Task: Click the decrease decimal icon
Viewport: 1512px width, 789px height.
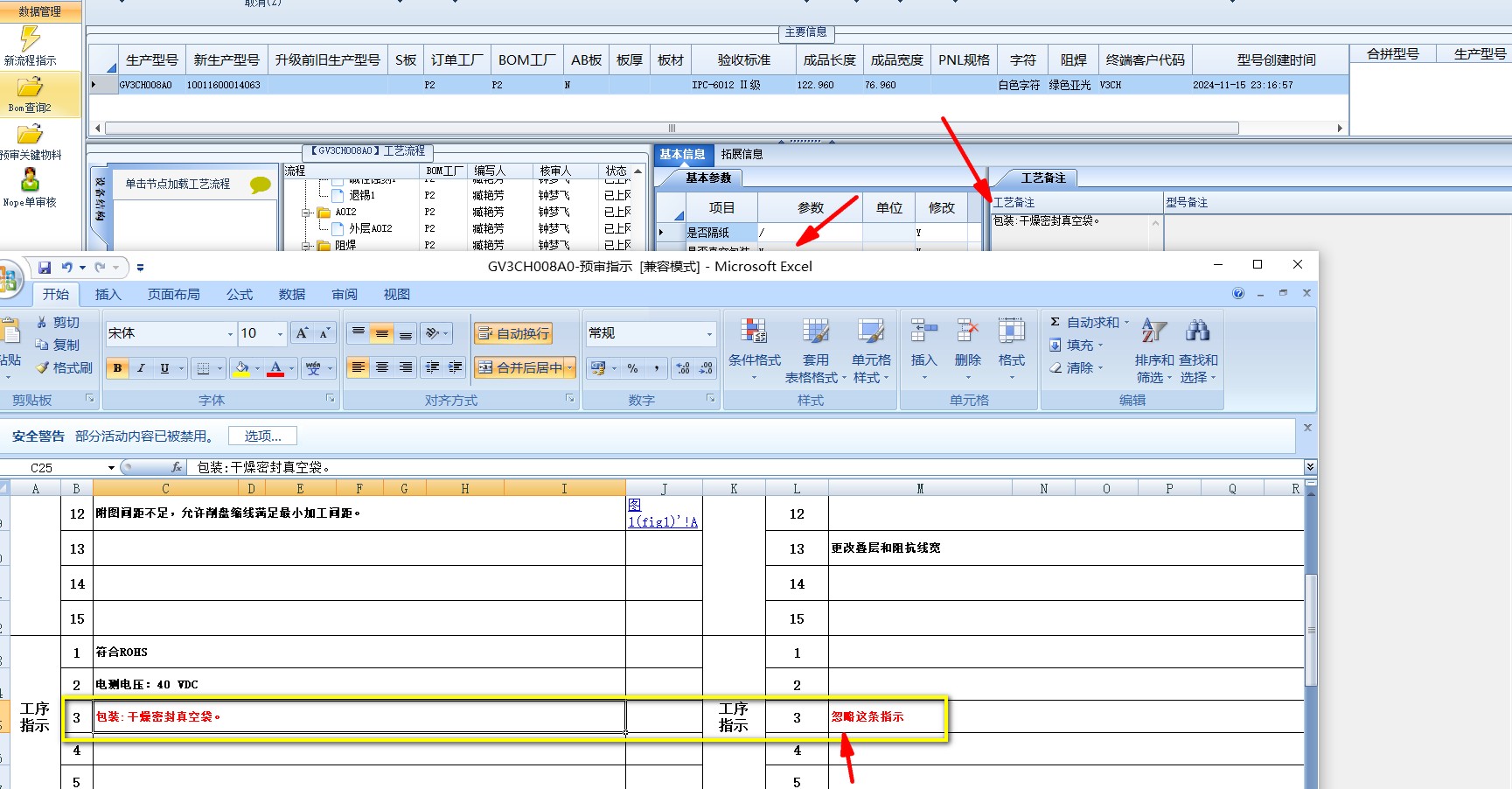Action: 707,368
